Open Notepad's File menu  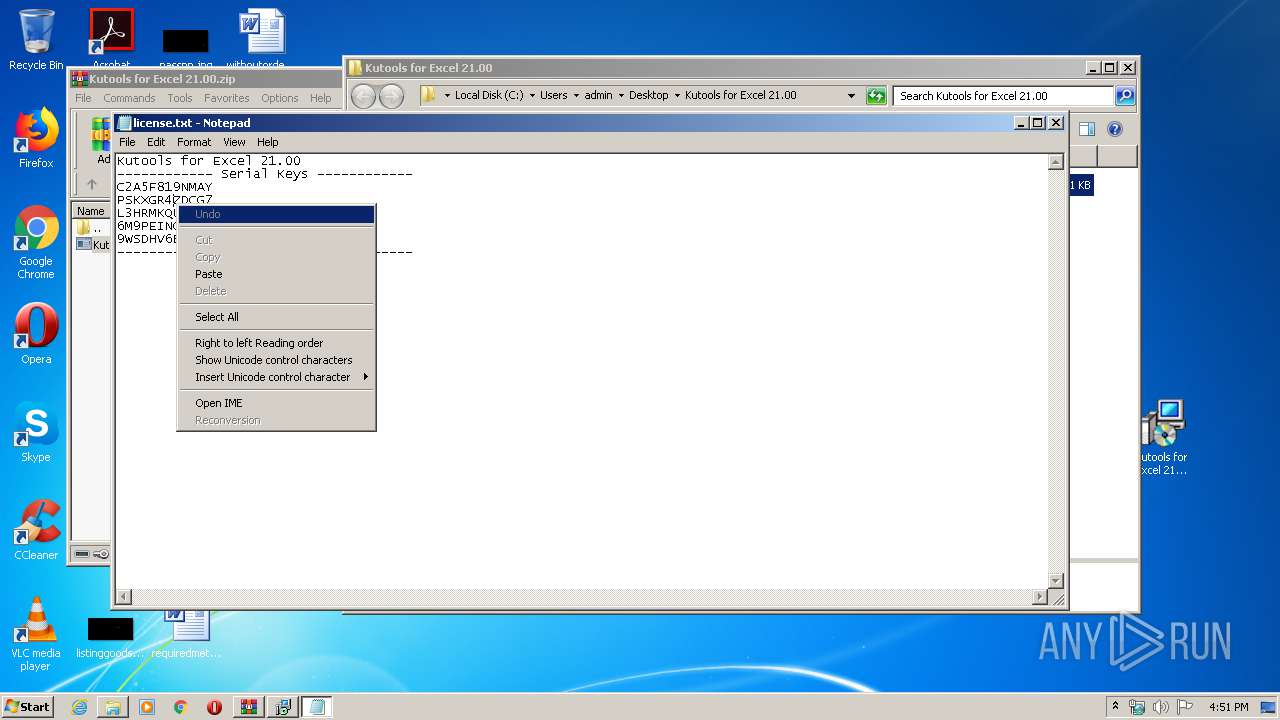(127, 142)
